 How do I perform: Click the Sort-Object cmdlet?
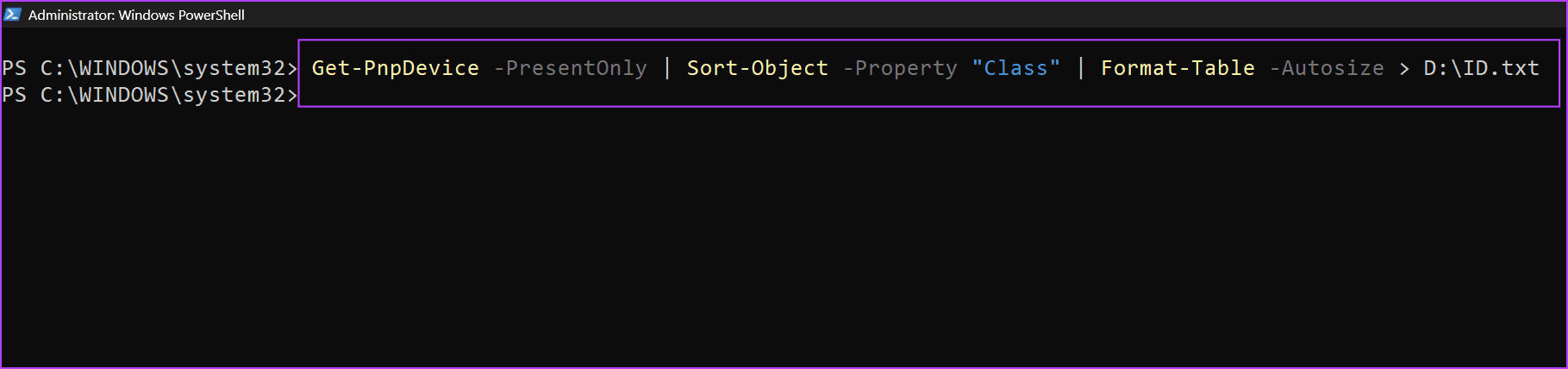pyautogui.click(x=757, y=68)
